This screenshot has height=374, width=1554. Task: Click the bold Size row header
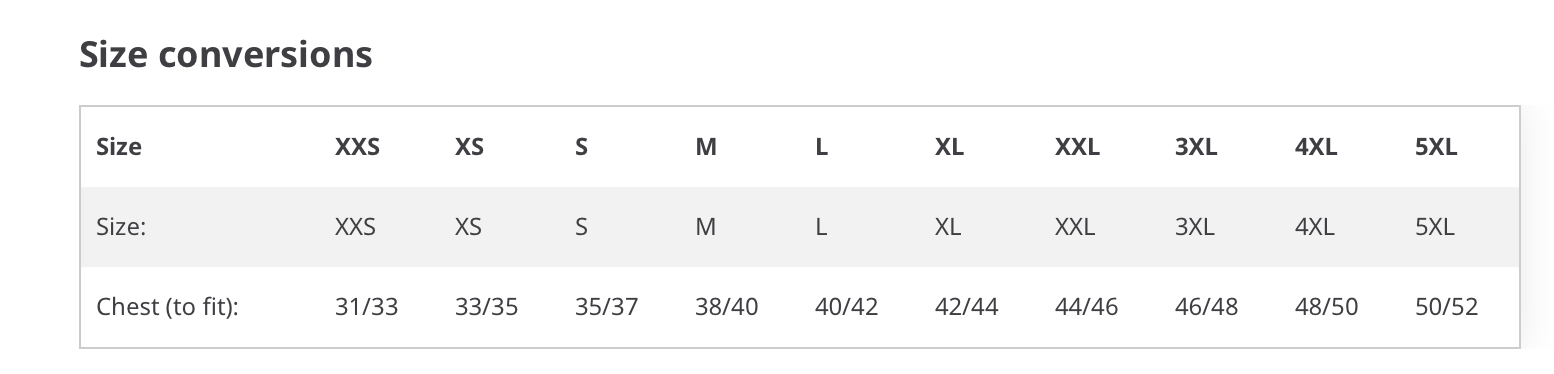click(x=119, y=147)
